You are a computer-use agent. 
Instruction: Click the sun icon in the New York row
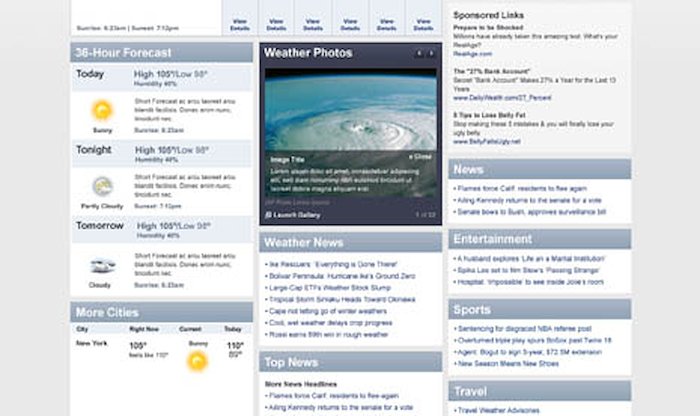click(x=197, y=361)
